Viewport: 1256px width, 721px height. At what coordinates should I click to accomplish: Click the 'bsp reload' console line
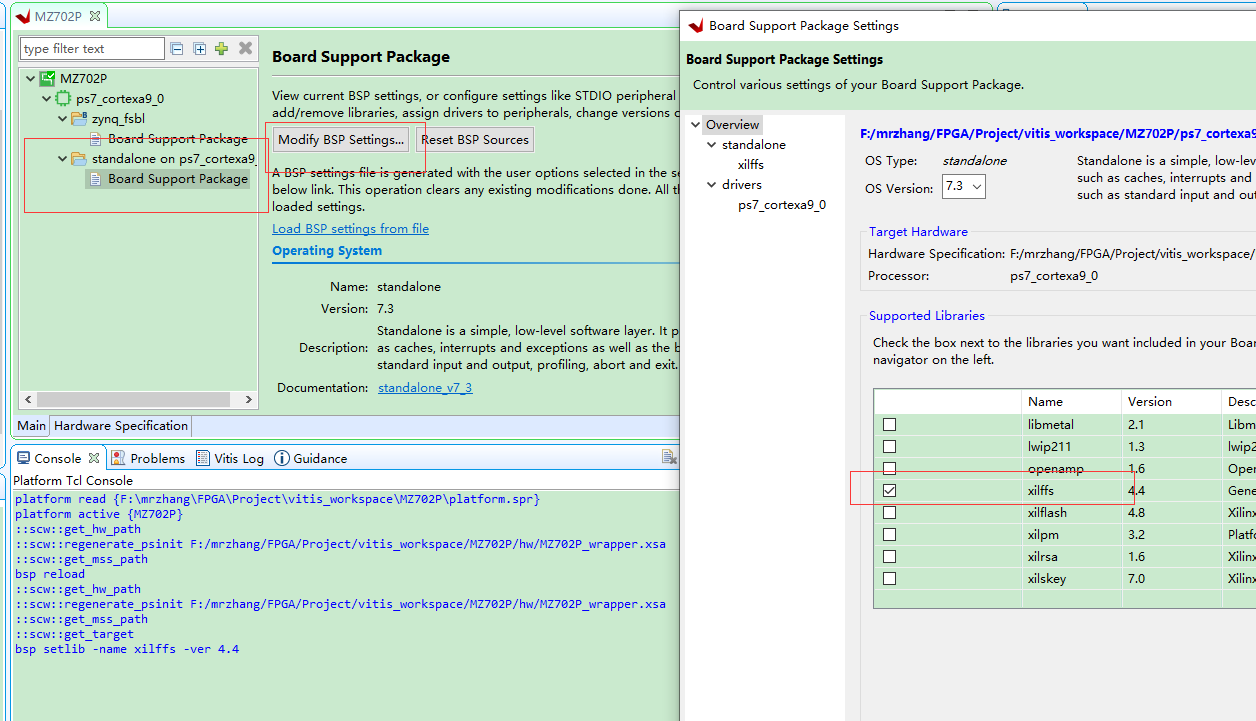click(50, 574)
